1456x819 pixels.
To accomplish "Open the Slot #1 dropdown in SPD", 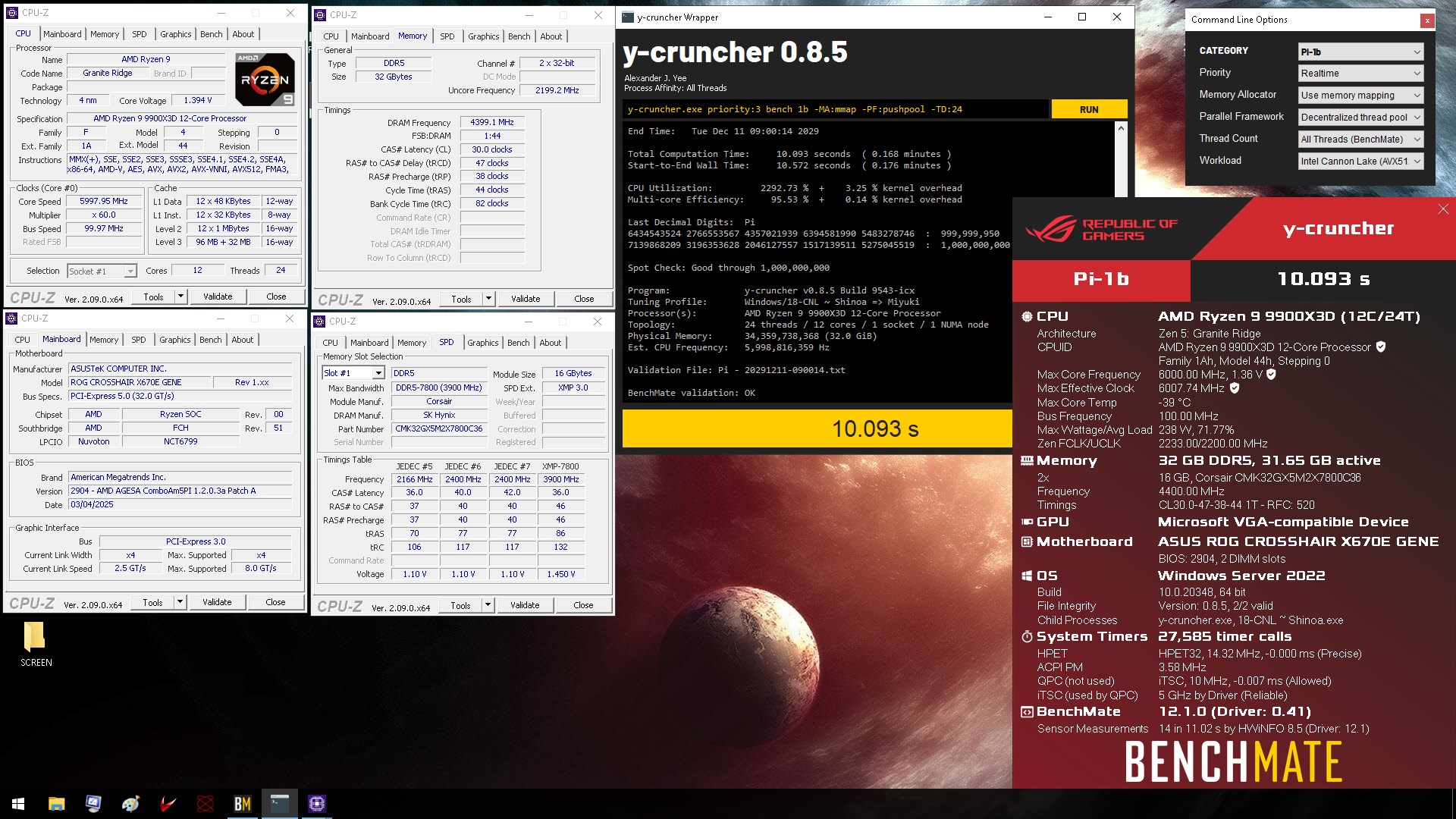I will click(353, 373).
